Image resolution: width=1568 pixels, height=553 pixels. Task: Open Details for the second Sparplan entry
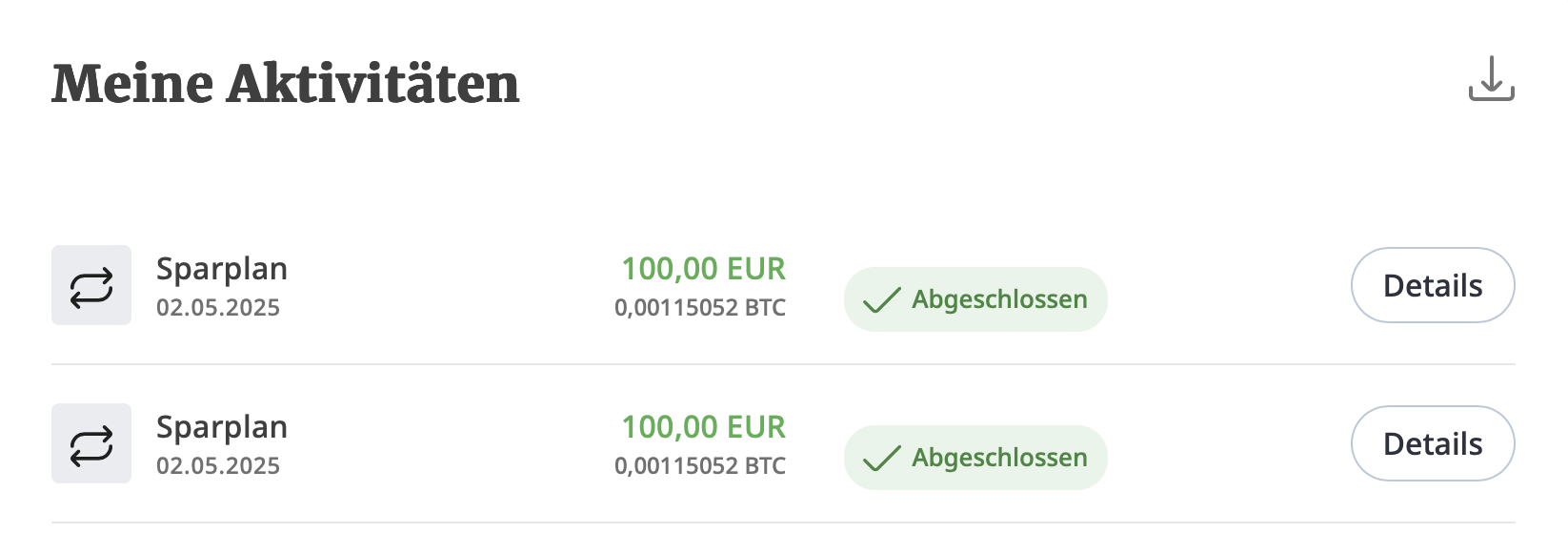tap(1432, 443)
